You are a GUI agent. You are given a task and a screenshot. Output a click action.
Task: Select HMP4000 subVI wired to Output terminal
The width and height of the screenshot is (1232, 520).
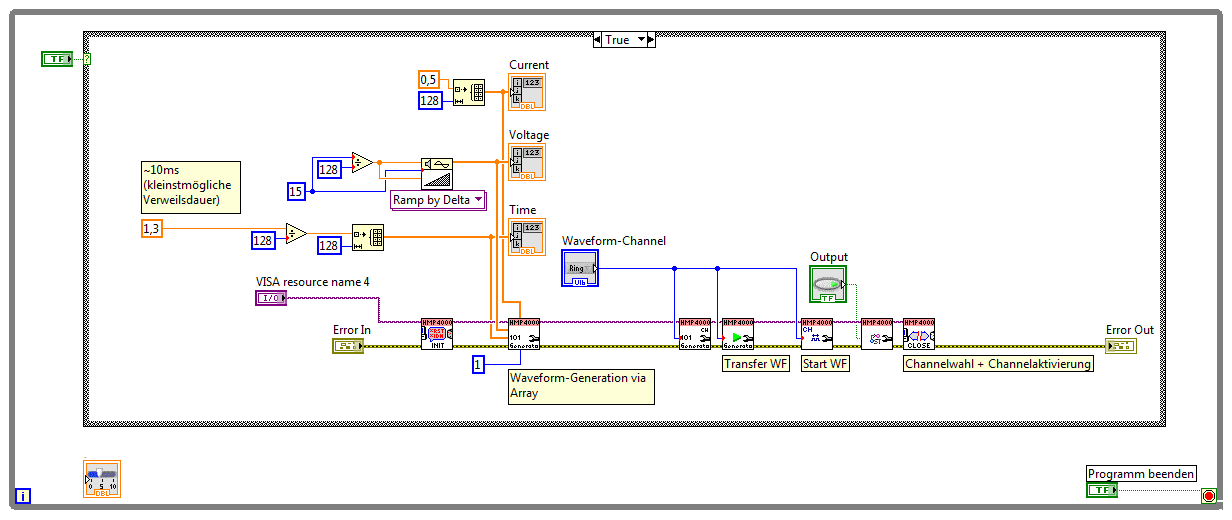click(876, 333)
